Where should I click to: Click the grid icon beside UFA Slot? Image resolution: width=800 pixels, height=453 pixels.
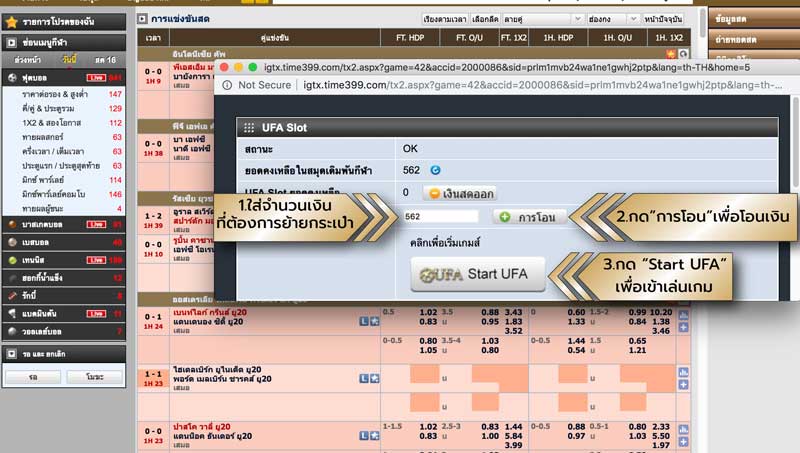tap(249, 128)
